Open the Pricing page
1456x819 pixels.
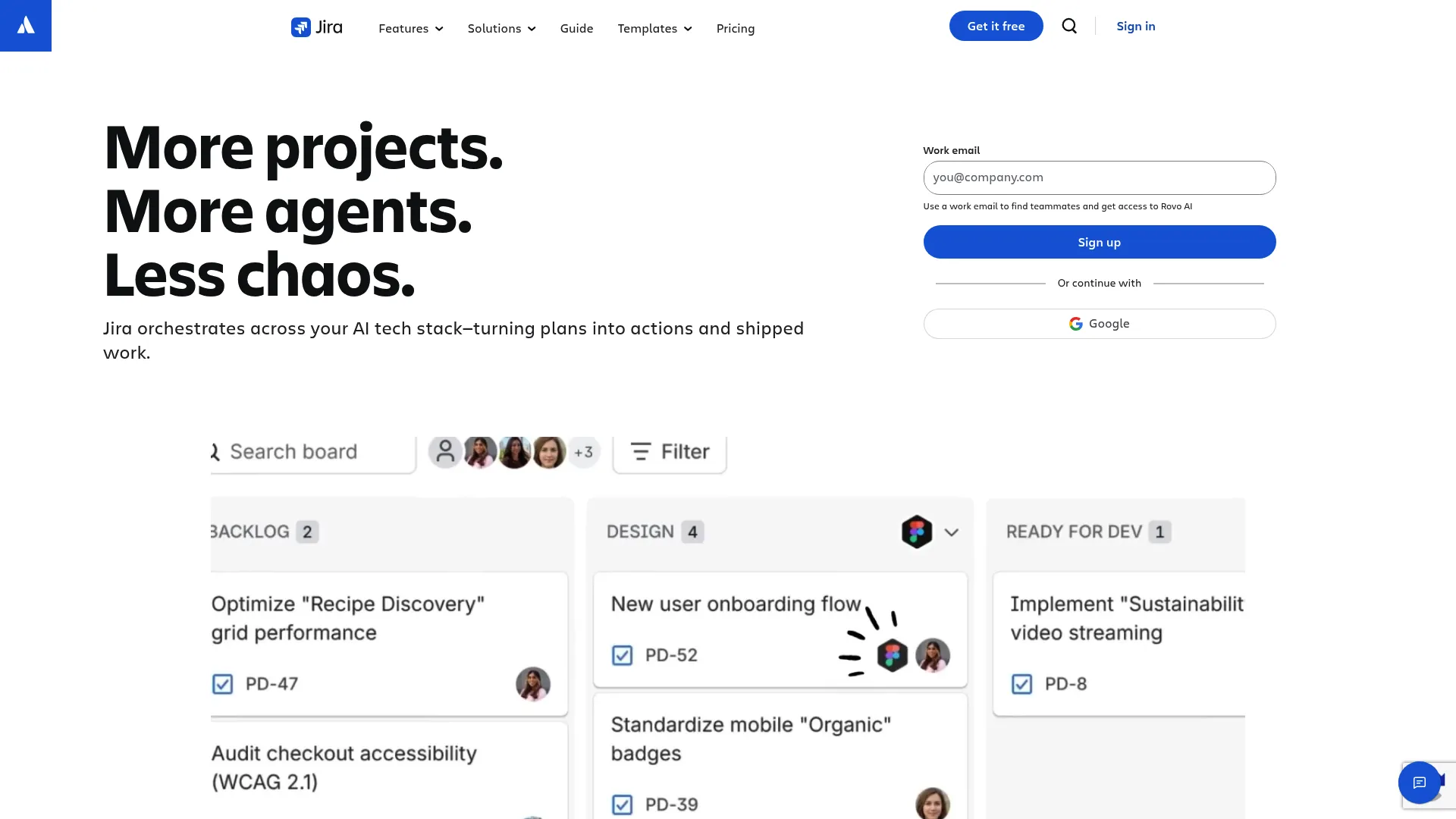(x=736, y=29)
